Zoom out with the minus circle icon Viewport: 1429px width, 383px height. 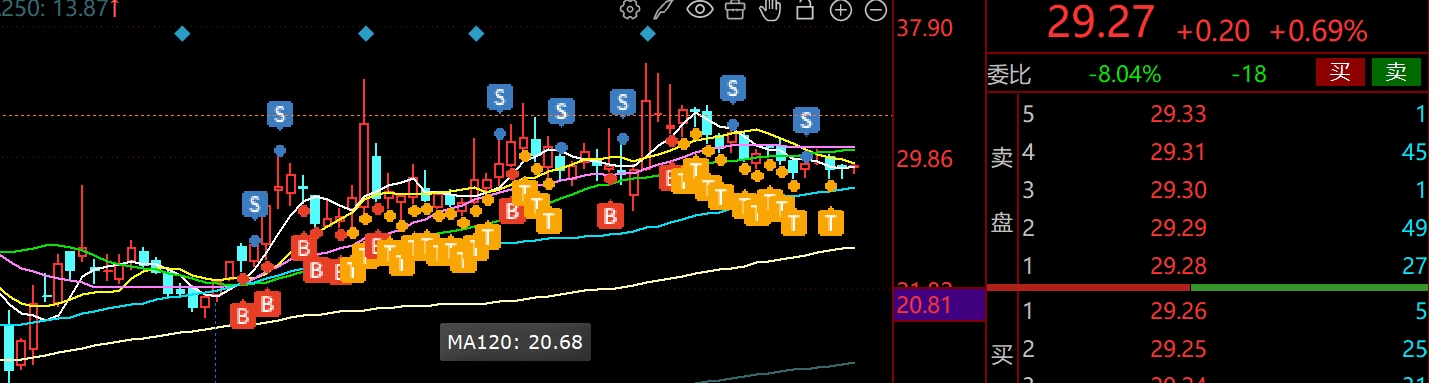(x=876, y=10)
